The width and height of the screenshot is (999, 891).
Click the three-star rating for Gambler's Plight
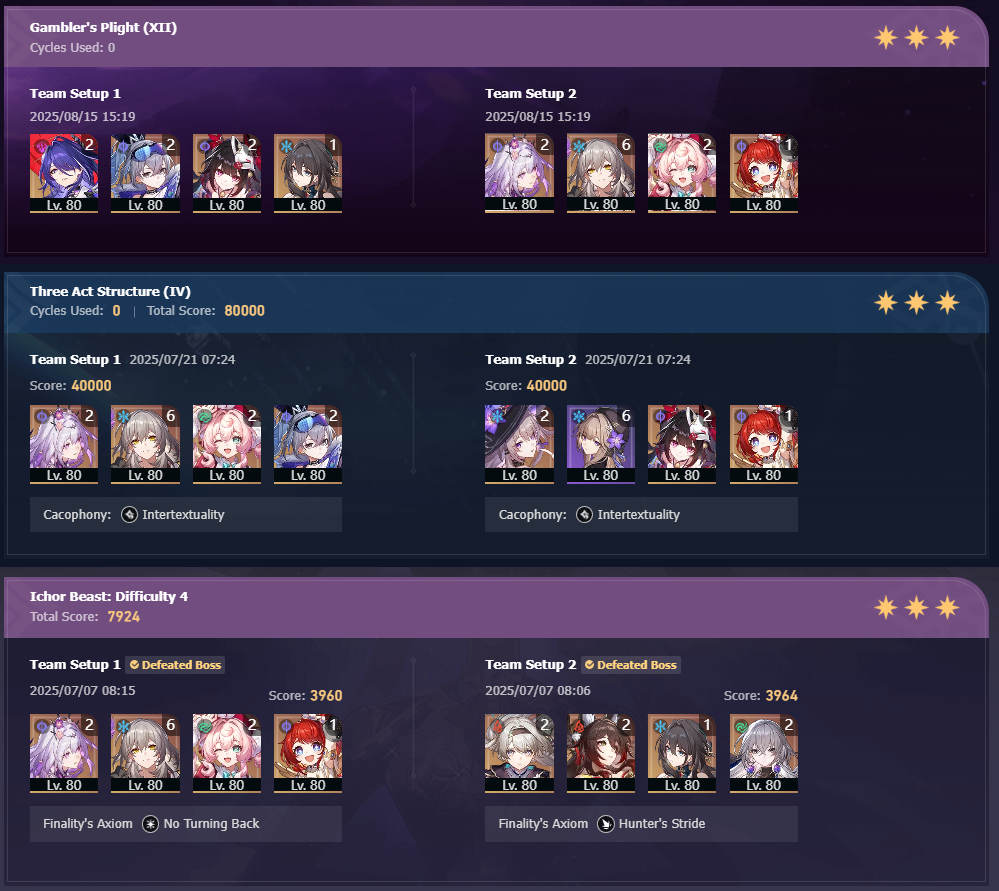pos(917,38)
